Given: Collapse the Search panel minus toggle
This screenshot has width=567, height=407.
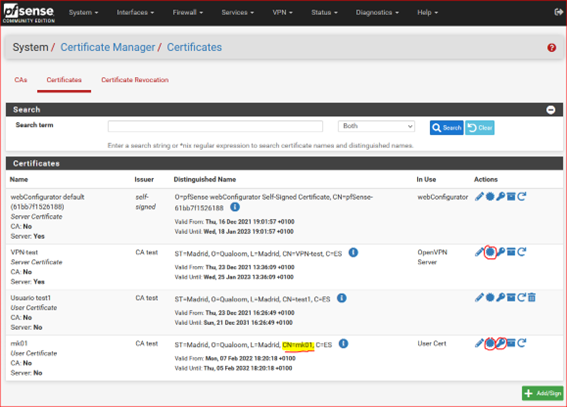Looking at the screenshot, I should click(x=551, y=110).
